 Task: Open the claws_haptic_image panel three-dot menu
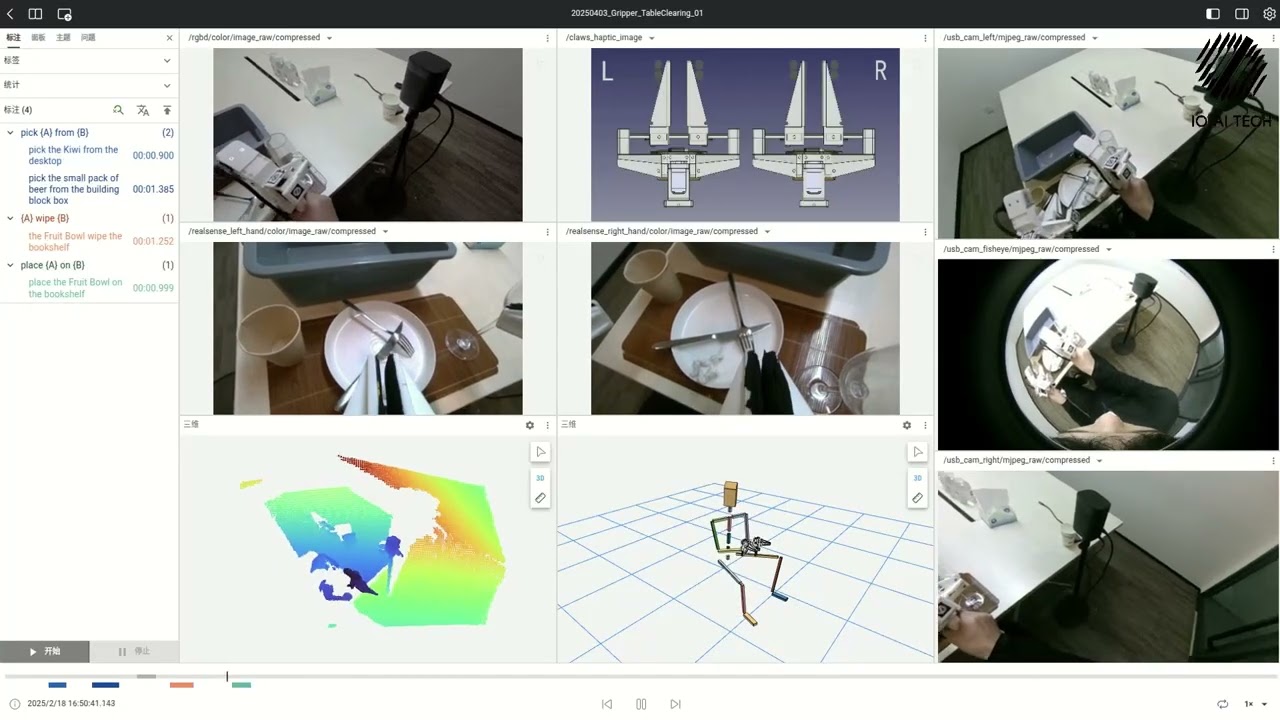925,38
